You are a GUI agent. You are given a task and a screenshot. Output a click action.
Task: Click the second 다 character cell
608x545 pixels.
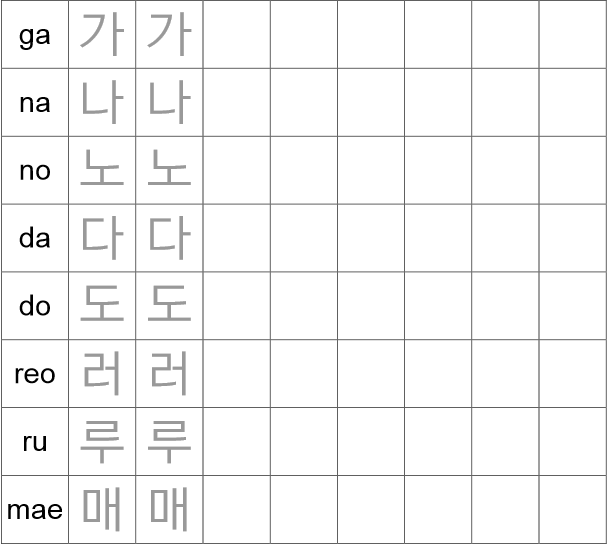tap(169, 238)
